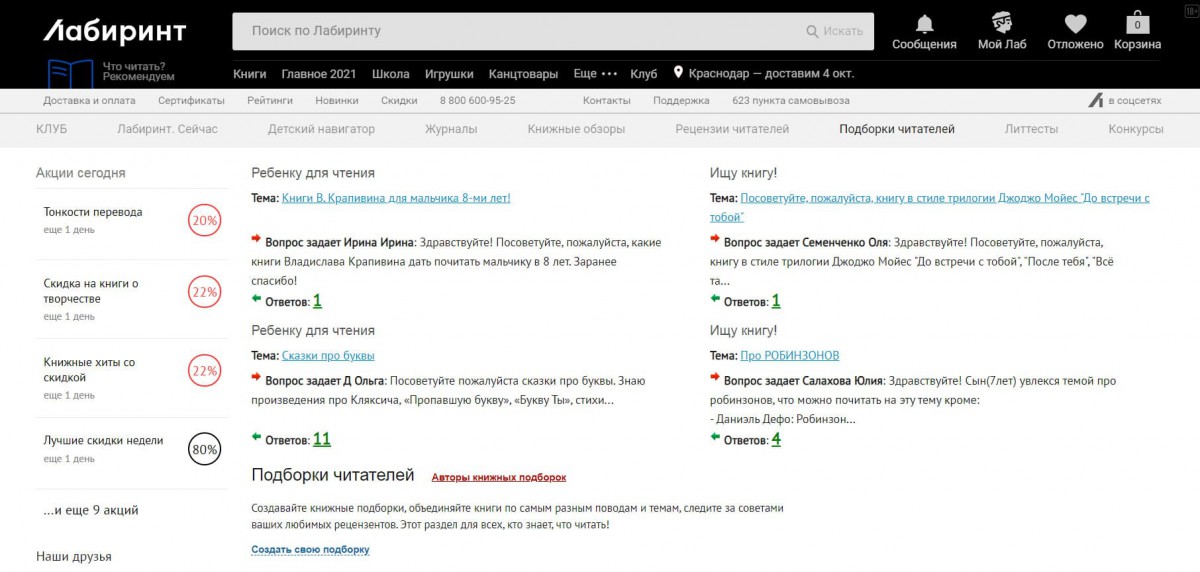1200x572 pixels.
Task: Switch to Литтесты tab
Action: (x=1031, y=129)
